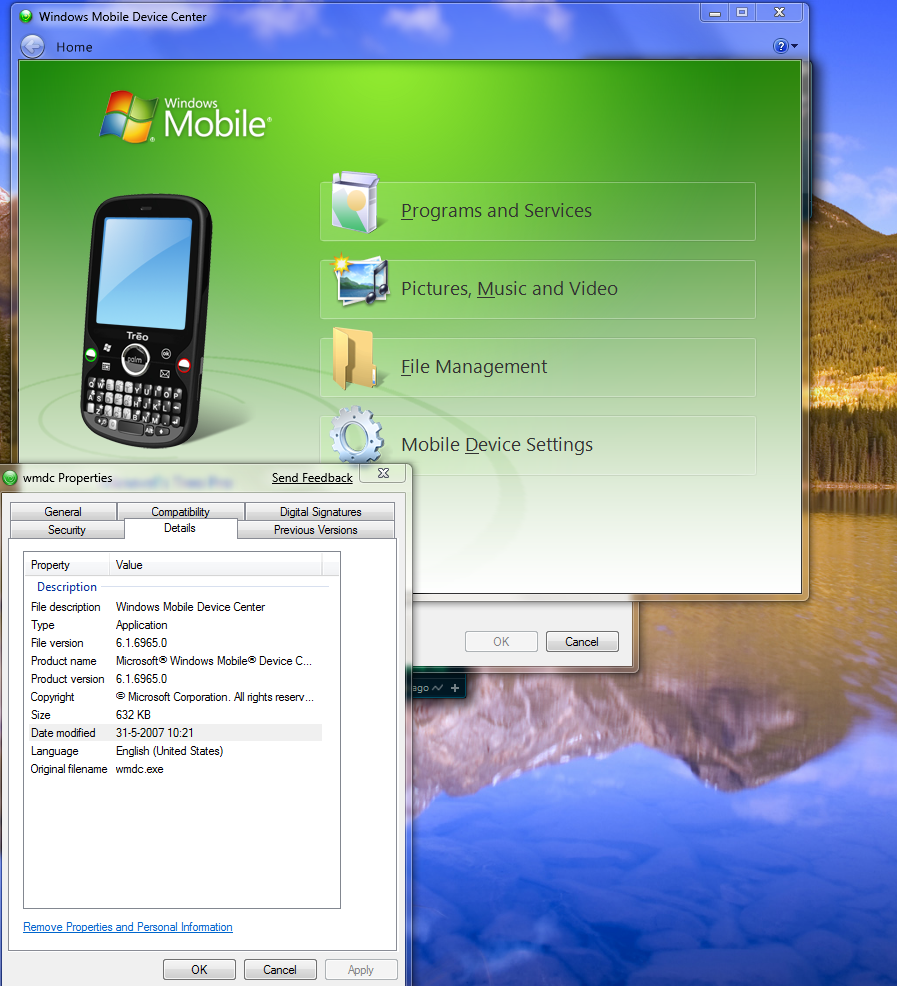Viewport: 897px width, 986px height.
Task: Click the back arrow button next to Home
Action: (x=32, y=47)
